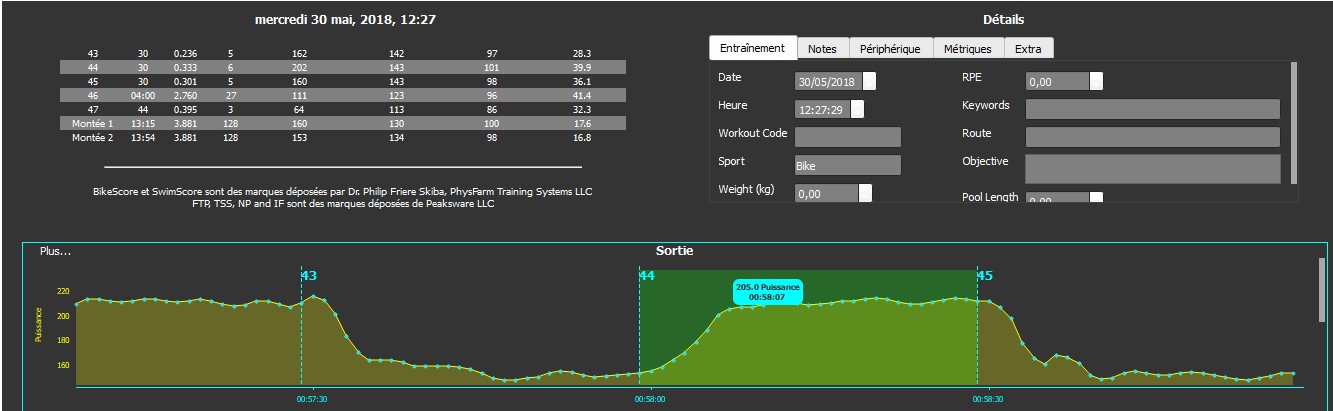Focus the Keywords text field
The height and width of the screenshot is (411, 1333).
pos(1152,109)
